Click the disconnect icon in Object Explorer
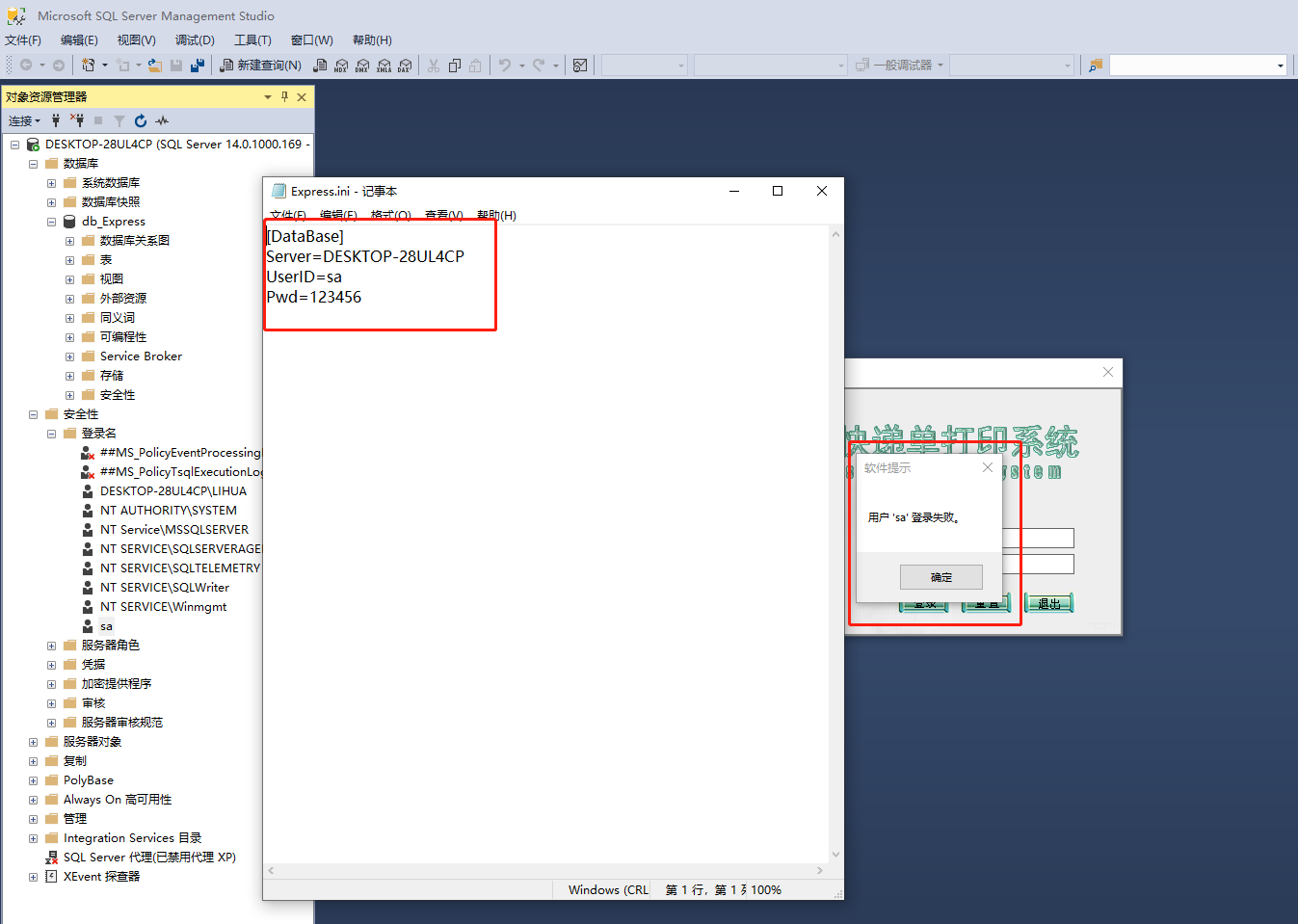The width and height of the screenshot is (1298, 924). tap(77, 120)
